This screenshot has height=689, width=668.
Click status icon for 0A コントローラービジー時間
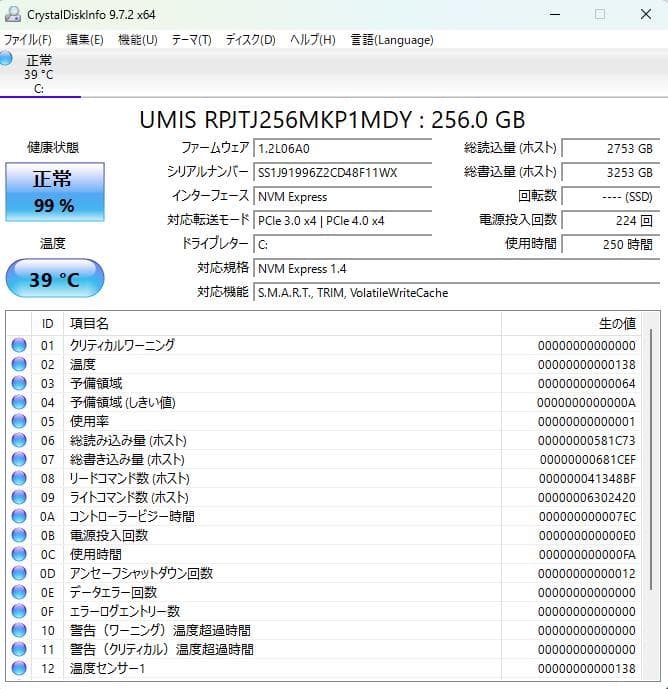tap(19, 516)
